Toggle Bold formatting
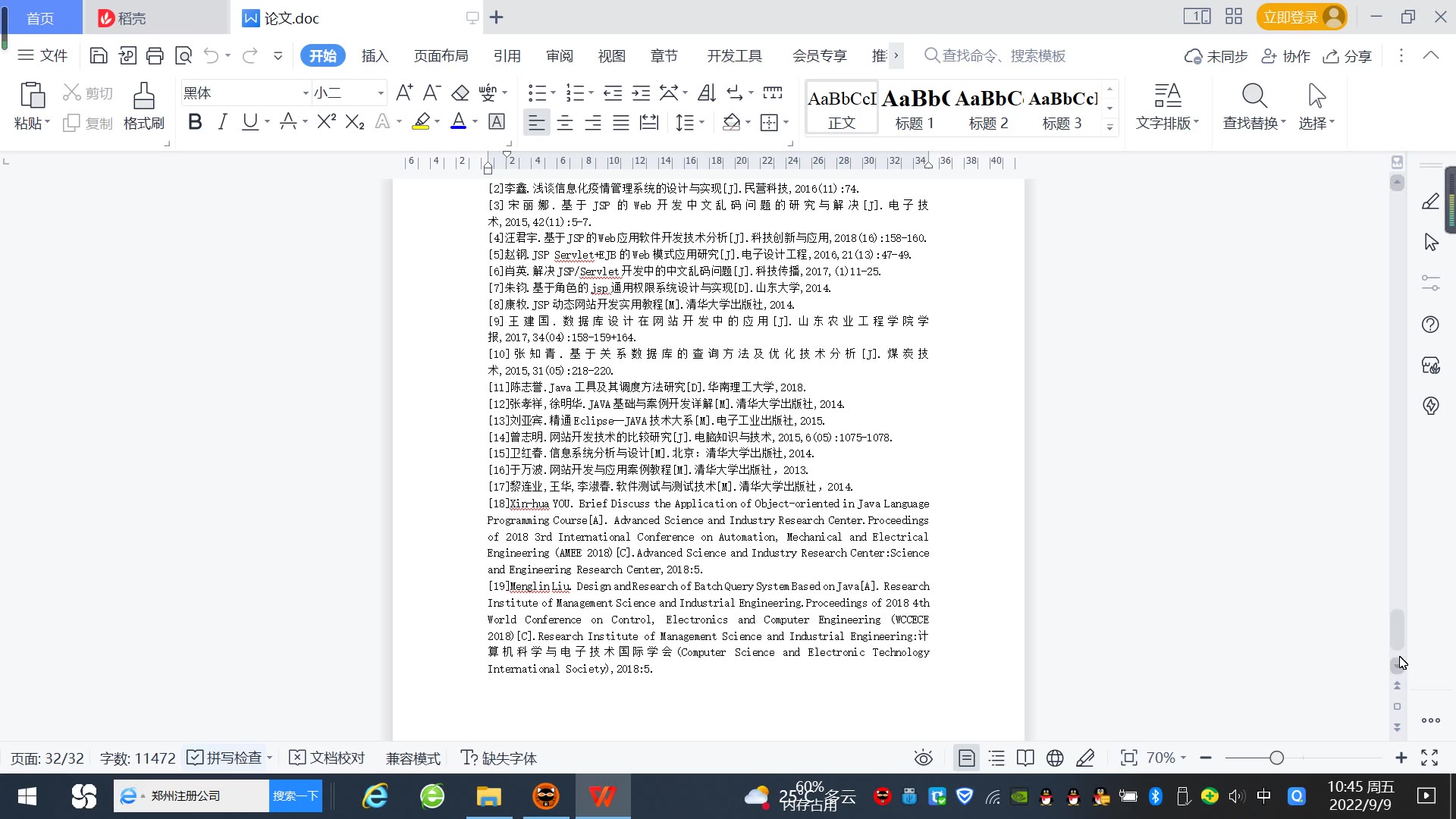 [195, 121]
